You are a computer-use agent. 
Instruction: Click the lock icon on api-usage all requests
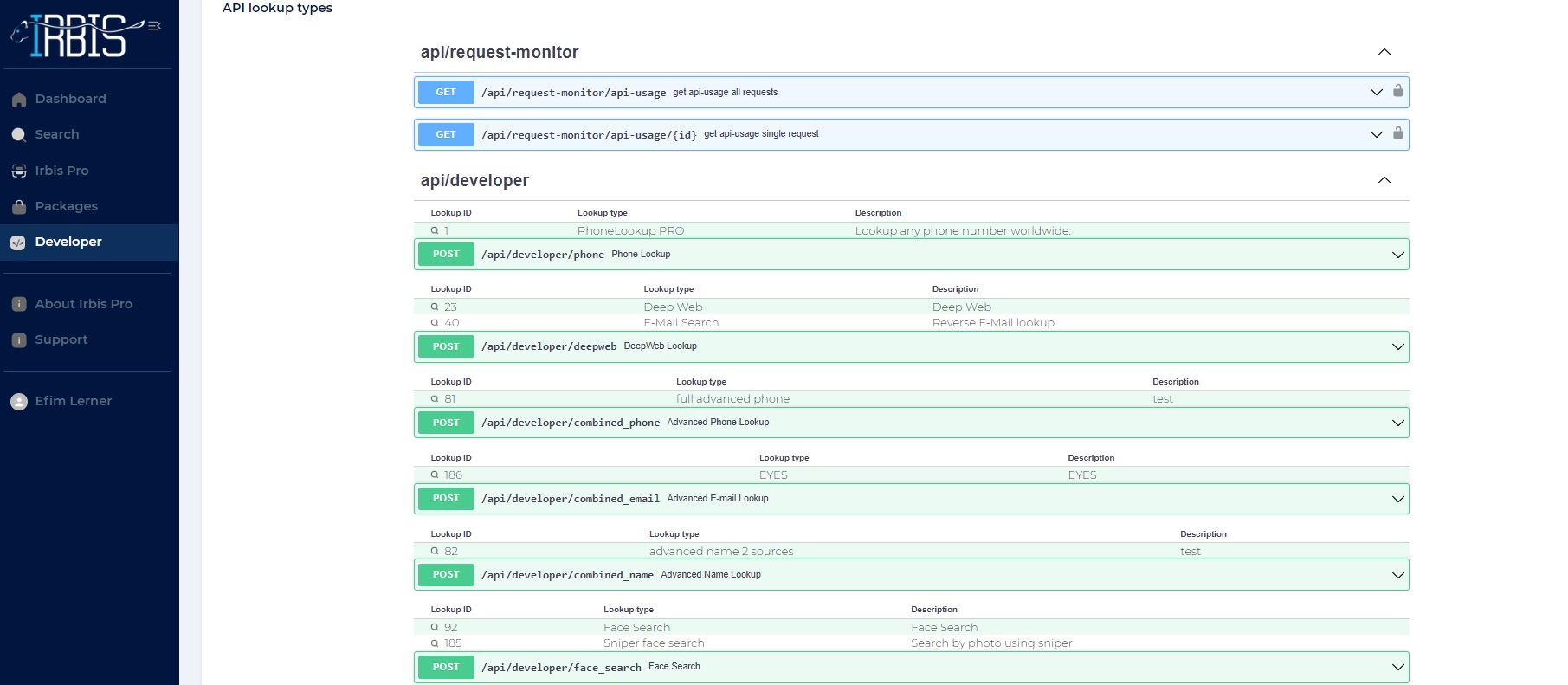(1397, 91)
